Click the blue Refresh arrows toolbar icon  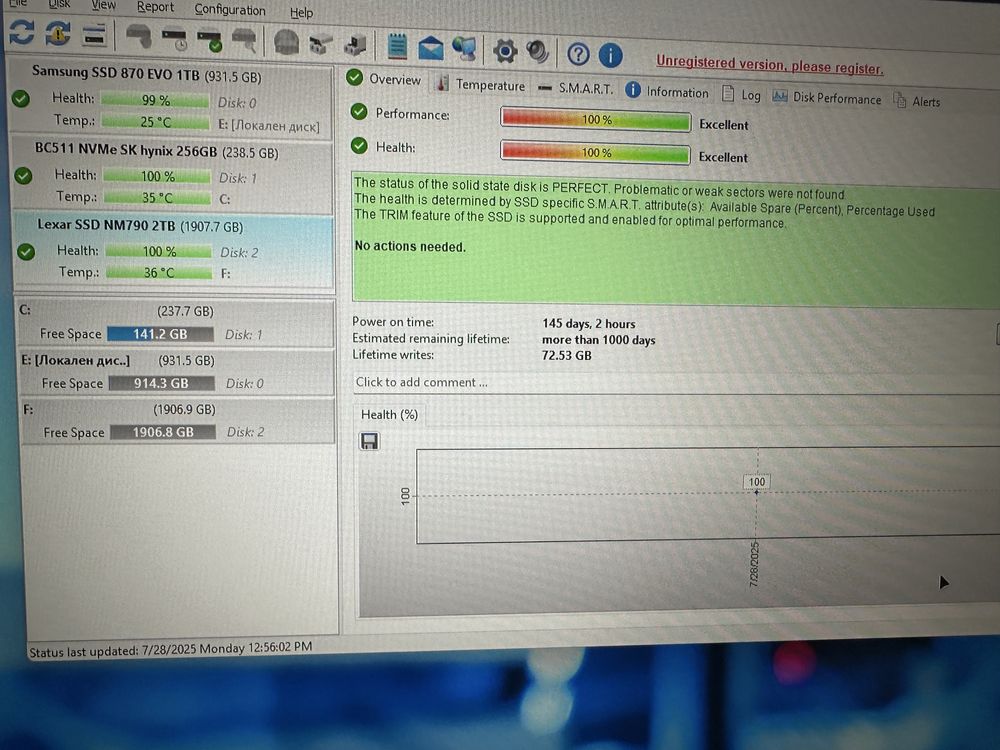(22, 32)
